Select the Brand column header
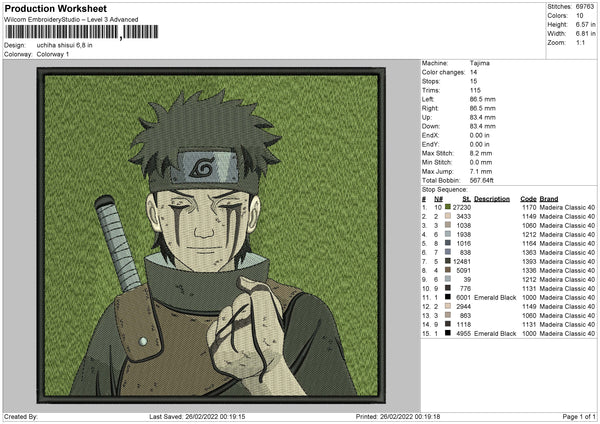Viewport: 600px width, 424px height. point(549,199)
